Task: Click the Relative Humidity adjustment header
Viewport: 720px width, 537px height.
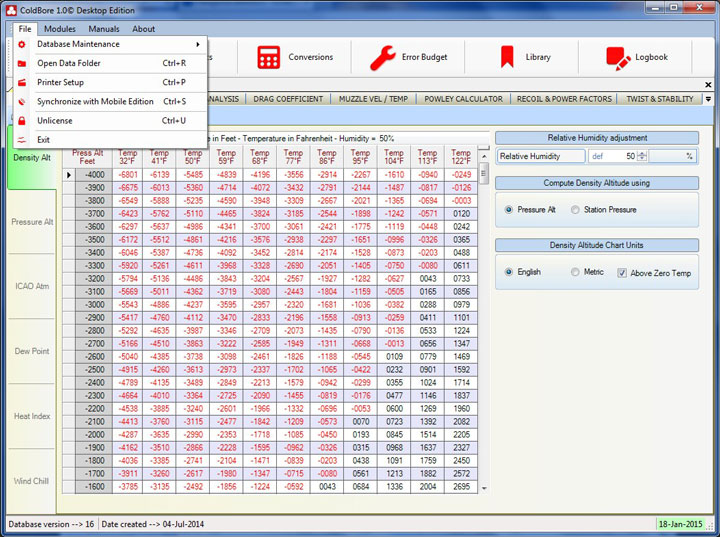Action: click(597, 138)
